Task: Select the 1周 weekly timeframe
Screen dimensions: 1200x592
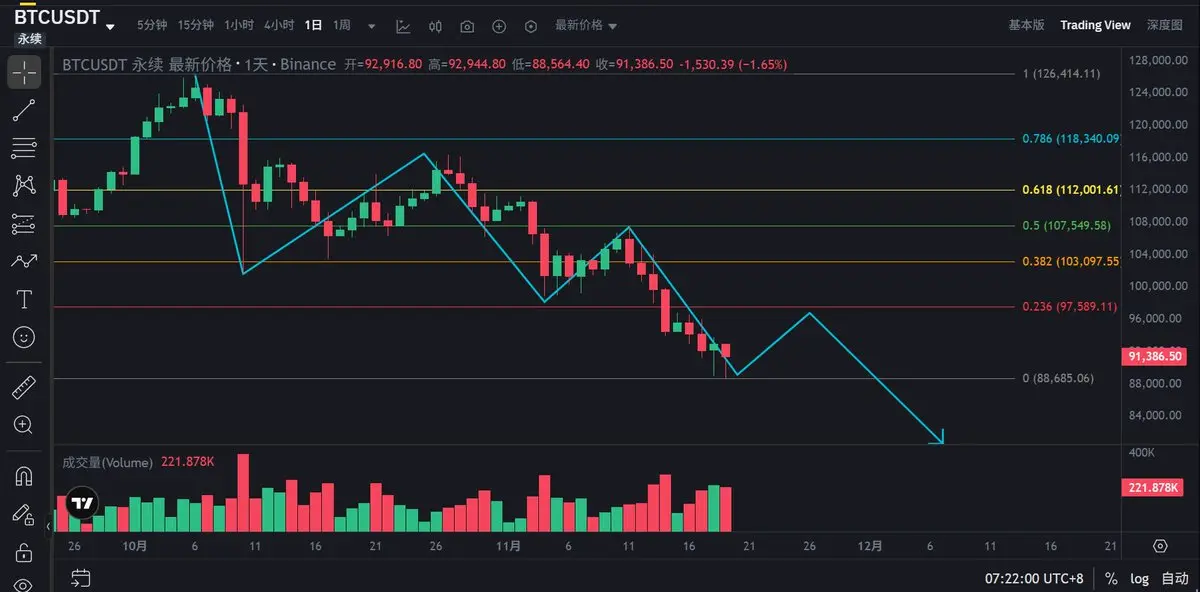Action: pos(342,25)
